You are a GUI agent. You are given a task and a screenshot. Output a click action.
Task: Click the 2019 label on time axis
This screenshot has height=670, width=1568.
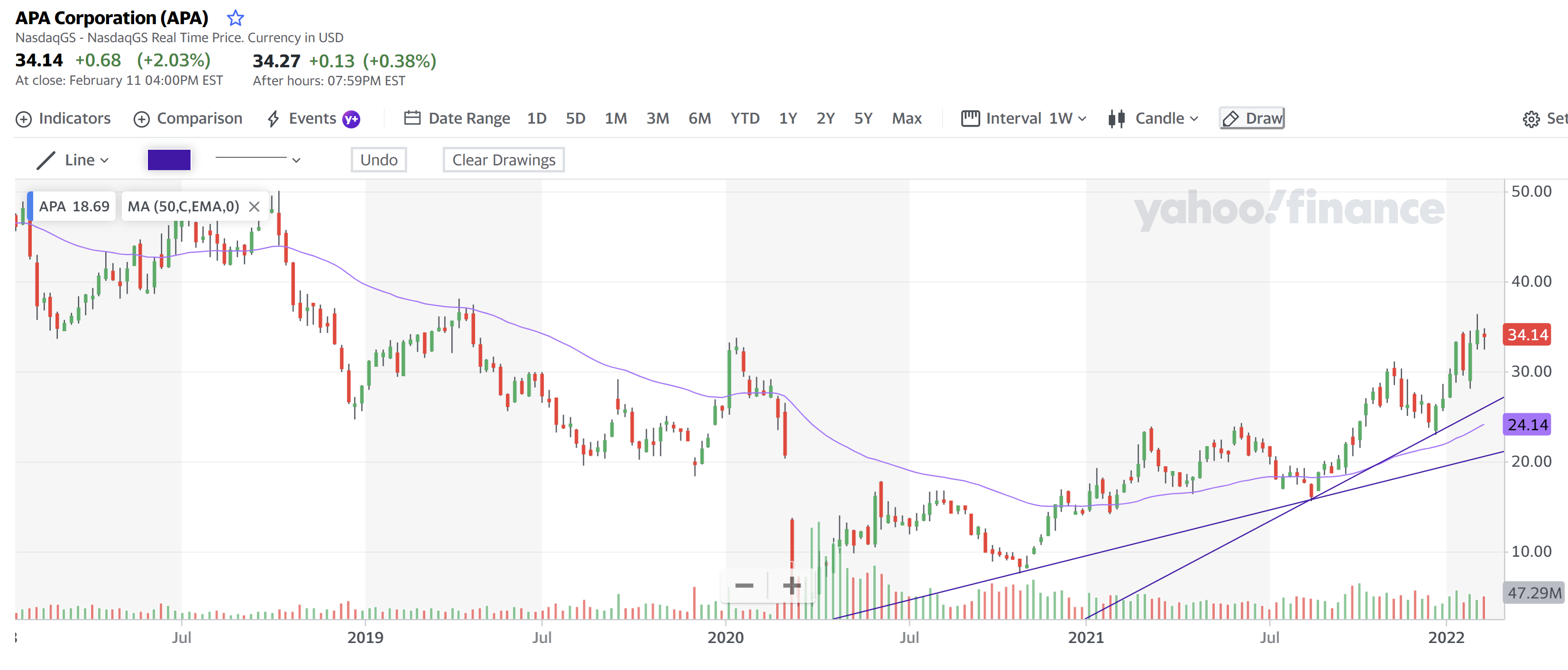(365, 638)
